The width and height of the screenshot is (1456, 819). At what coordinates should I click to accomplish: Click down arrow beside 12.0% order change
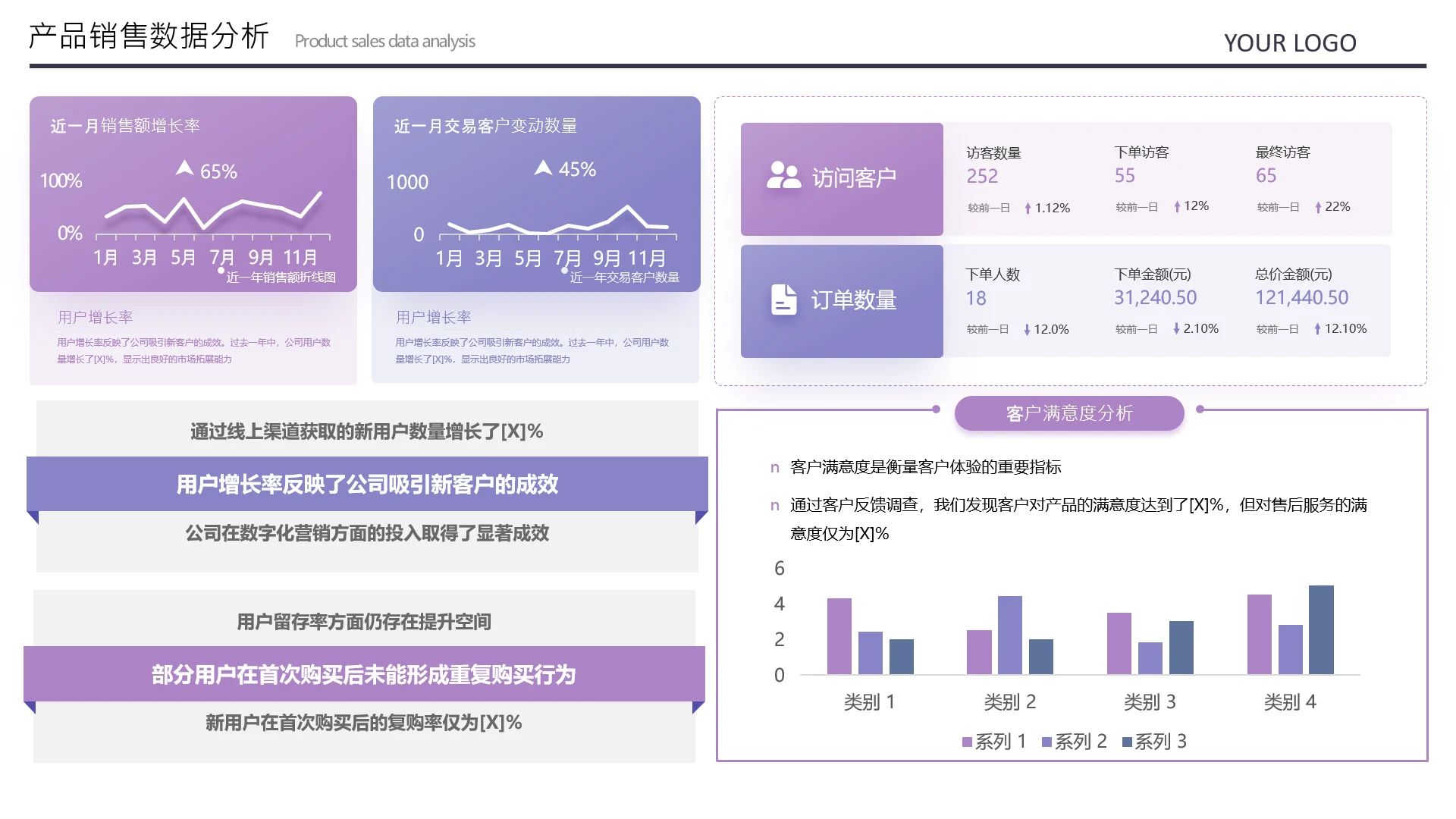1027,330
